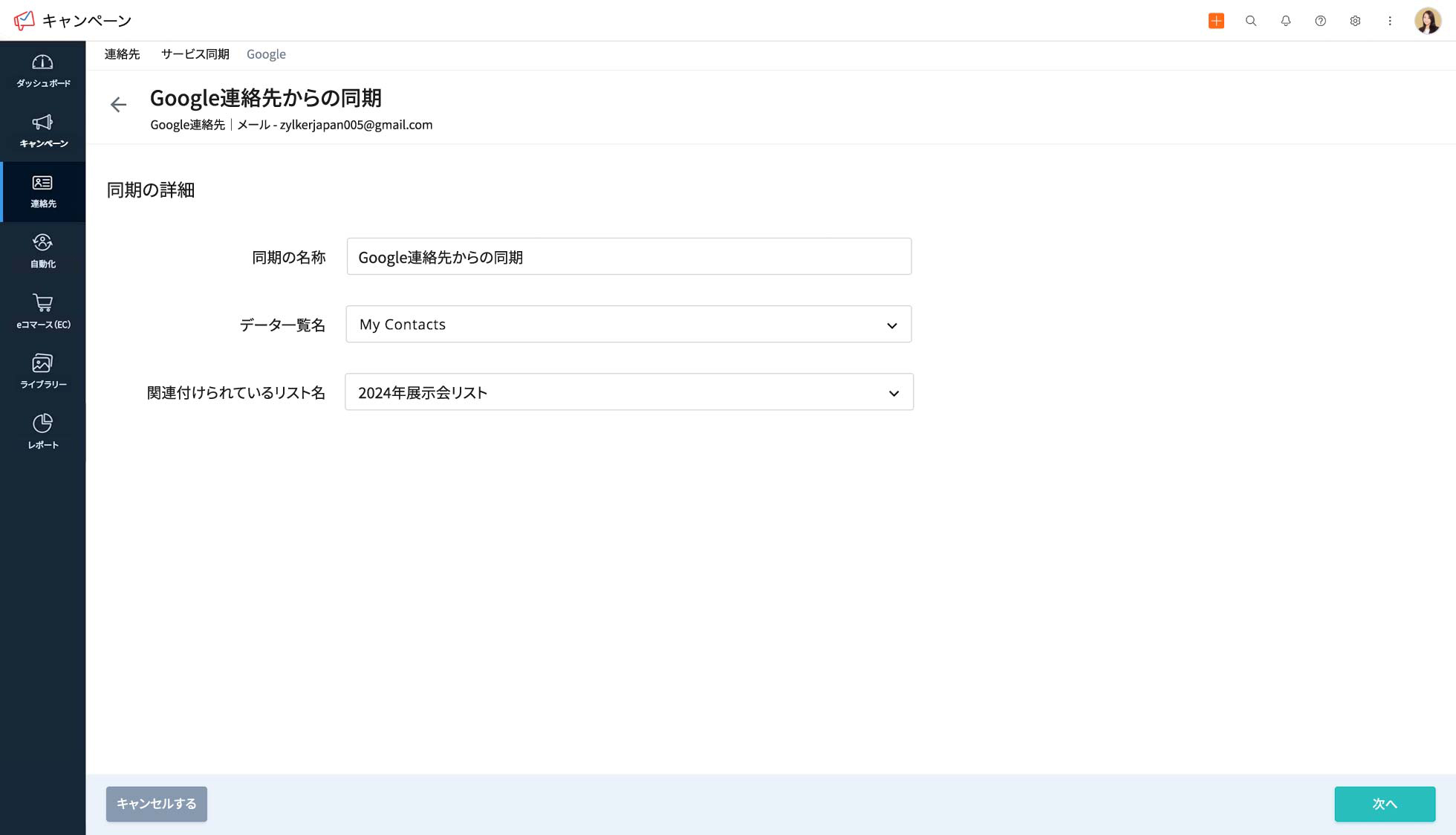Open the サービス同期 tab
1456x835 pixels.
tap(195, 54)
